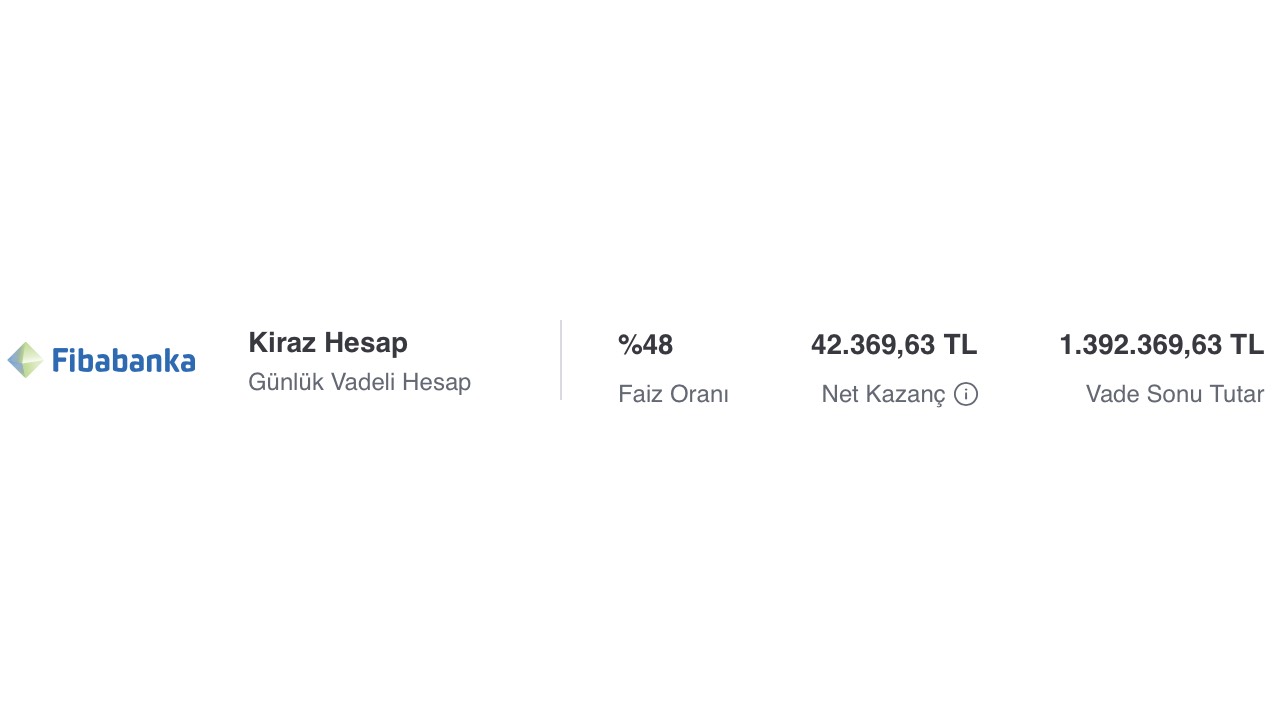Click the vertical divider after account name
Image resolution: width=1280 pixels, height=720 pixels.
561,360
